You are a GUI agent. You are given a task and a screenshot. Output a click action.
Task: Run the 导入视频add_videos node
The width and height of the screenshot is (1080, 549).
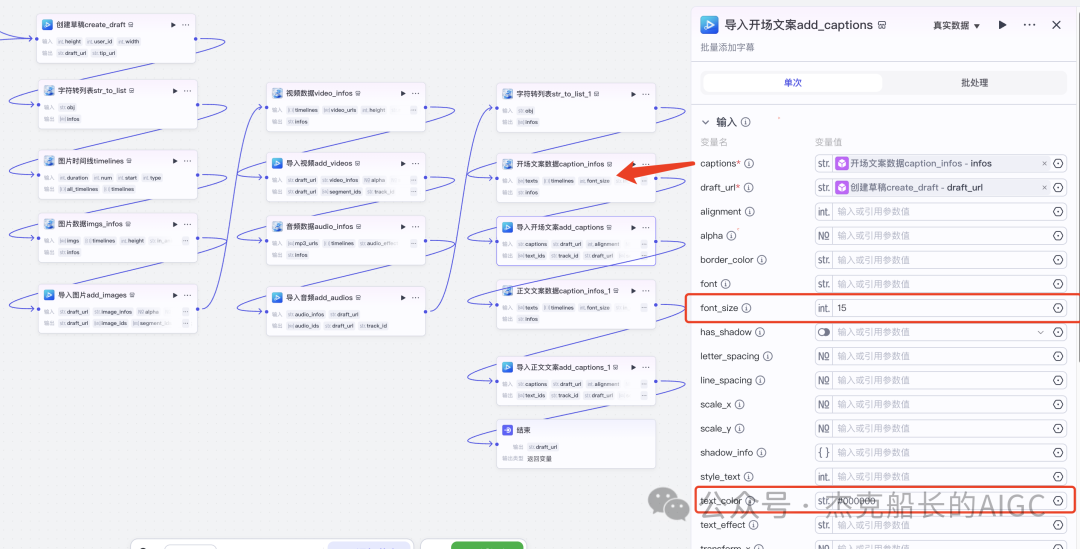point(403,164)
